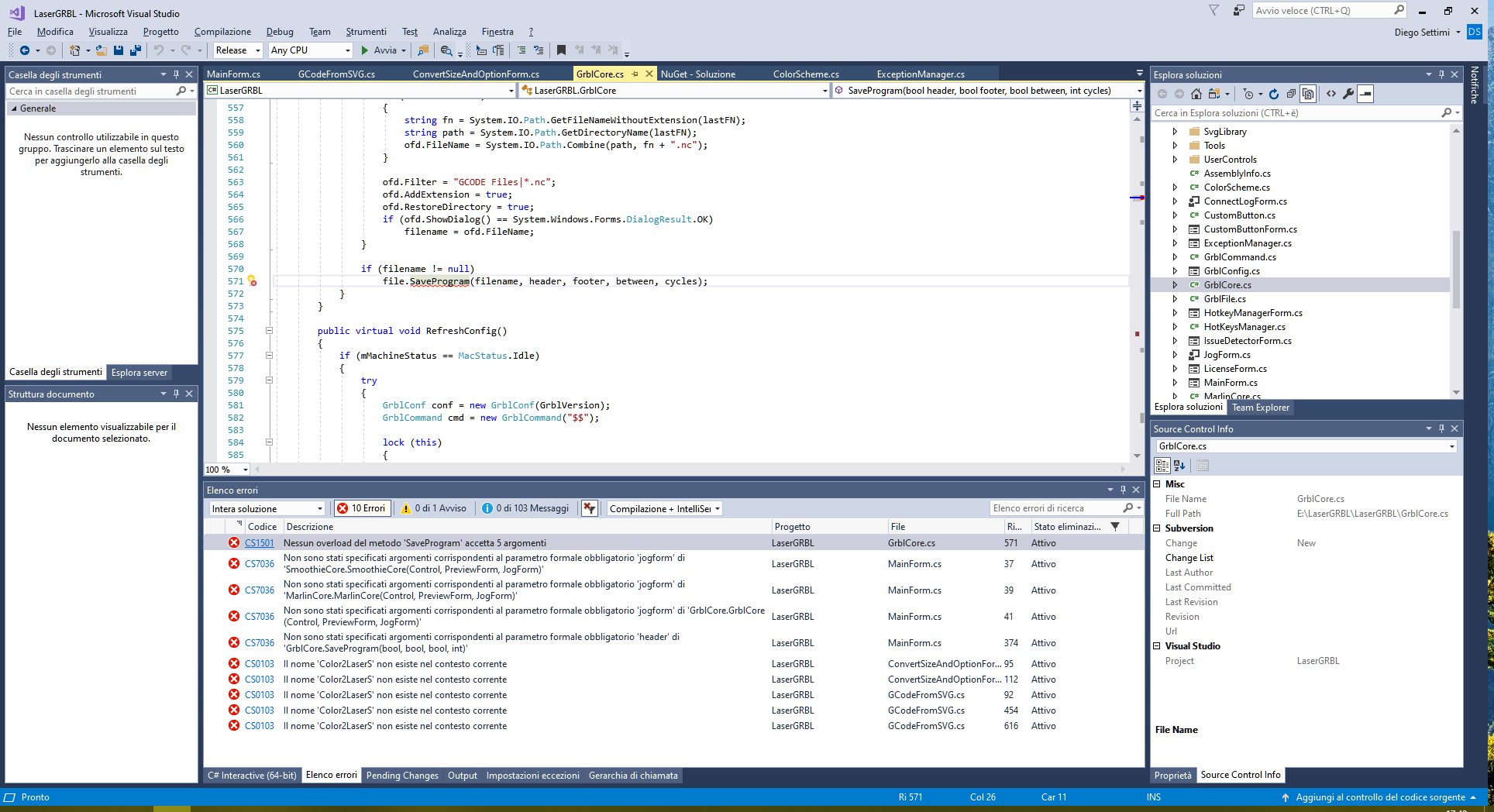The width and height of the screenshot is (1494, 812).
Task: Click the Pending Changes Filter clock icon
Action: click(1248, 94)
